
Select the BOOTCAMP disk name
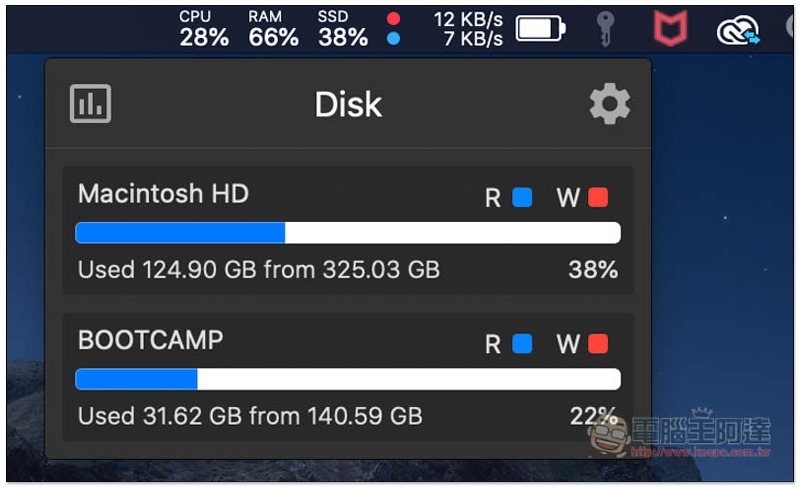point(150,340)
